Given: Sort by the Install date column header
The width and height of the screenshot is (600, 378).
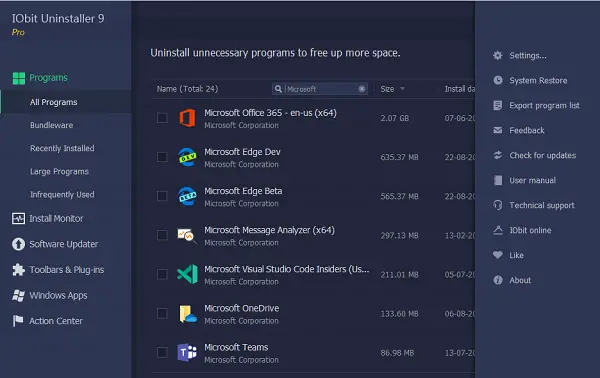Looking at the screenshot, I should (x=459, y=89).
